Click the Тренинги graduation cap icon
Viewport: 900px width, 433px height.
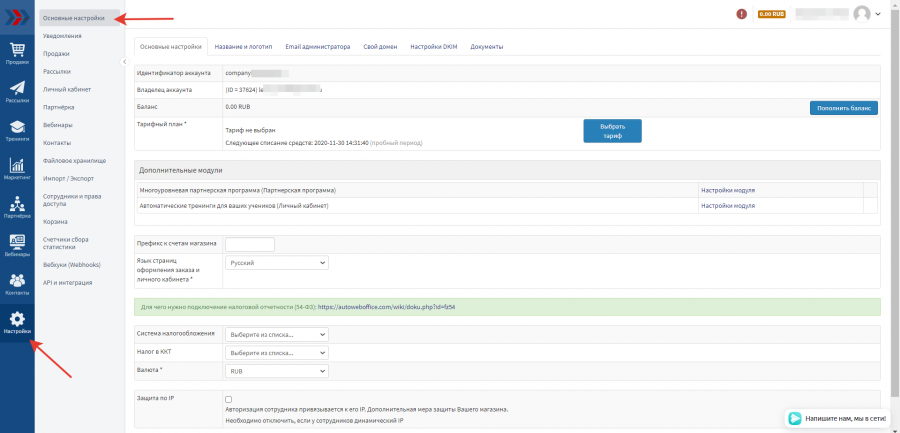tap(17, 128)
